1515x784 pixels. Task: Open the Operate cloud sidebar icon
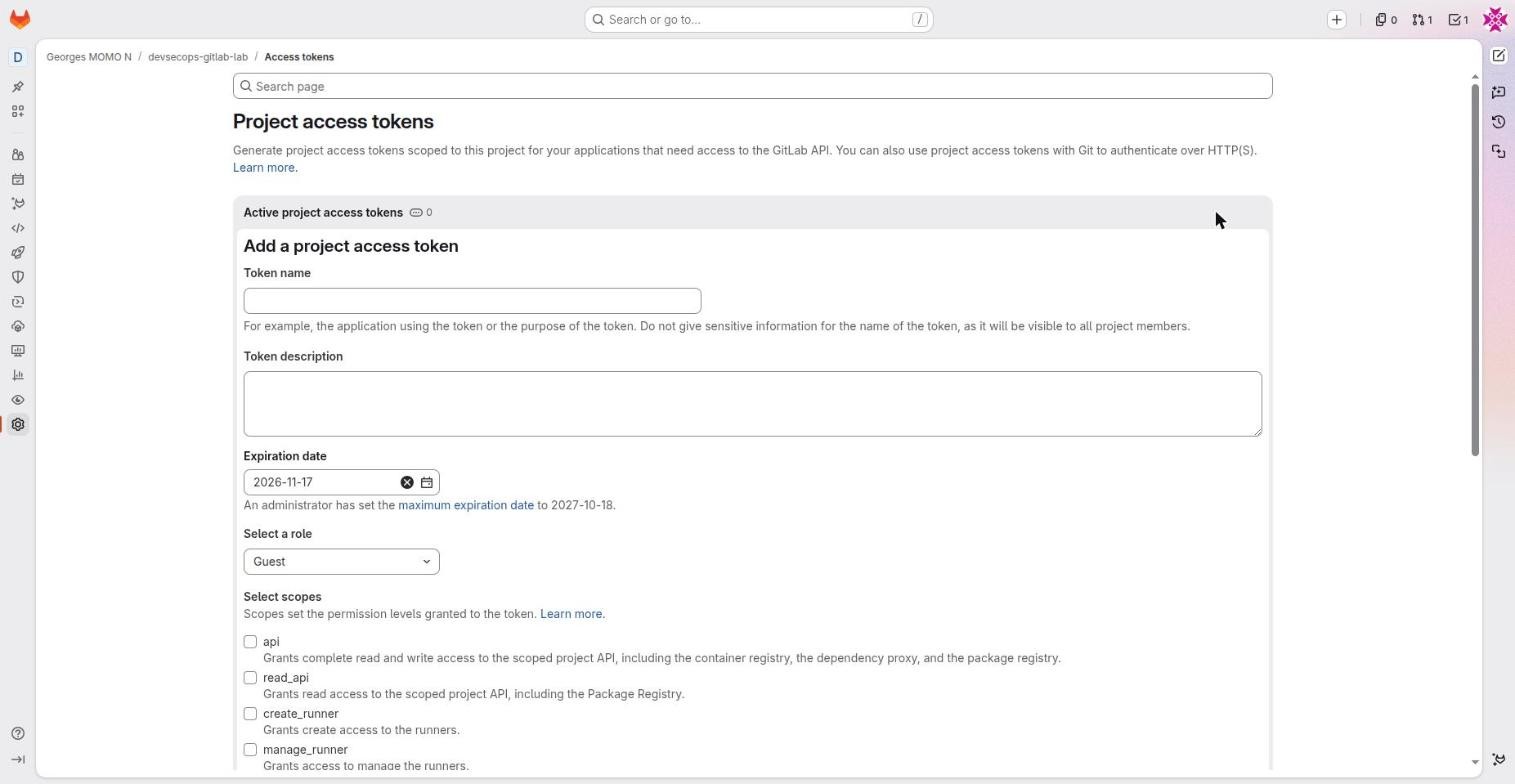(18, 326)
